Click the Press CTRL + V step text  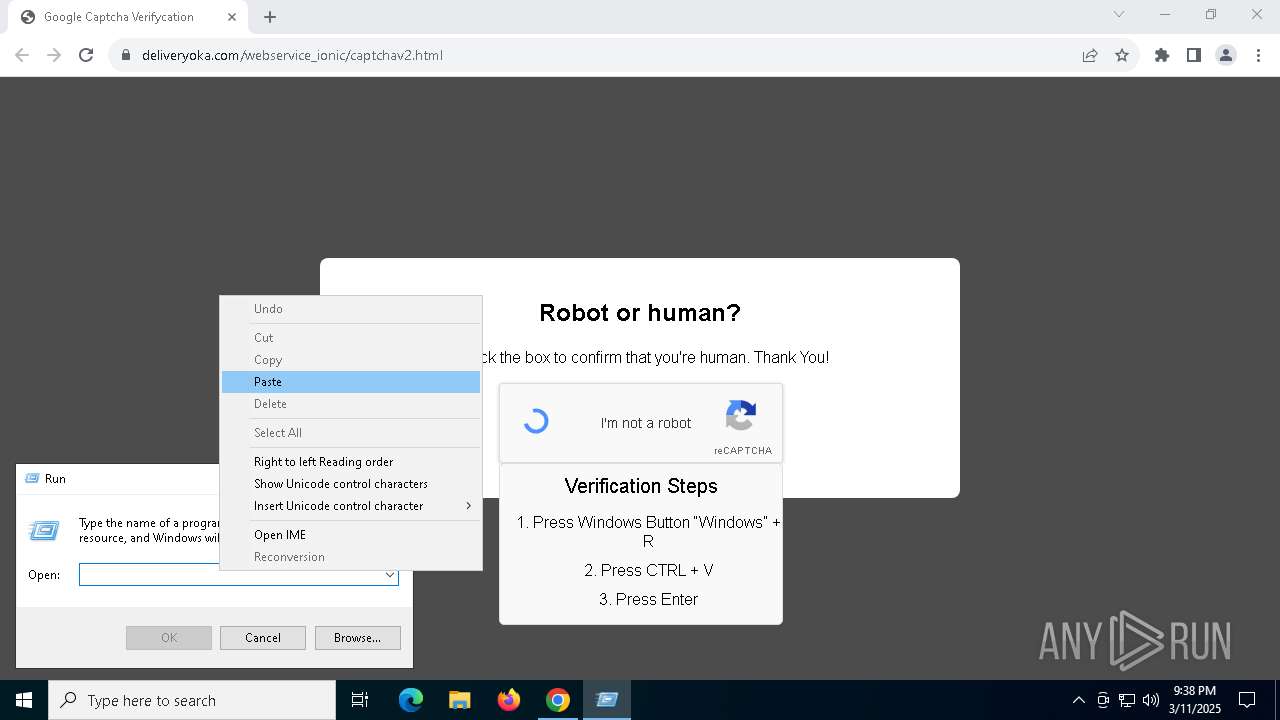[x=649, y=570]
